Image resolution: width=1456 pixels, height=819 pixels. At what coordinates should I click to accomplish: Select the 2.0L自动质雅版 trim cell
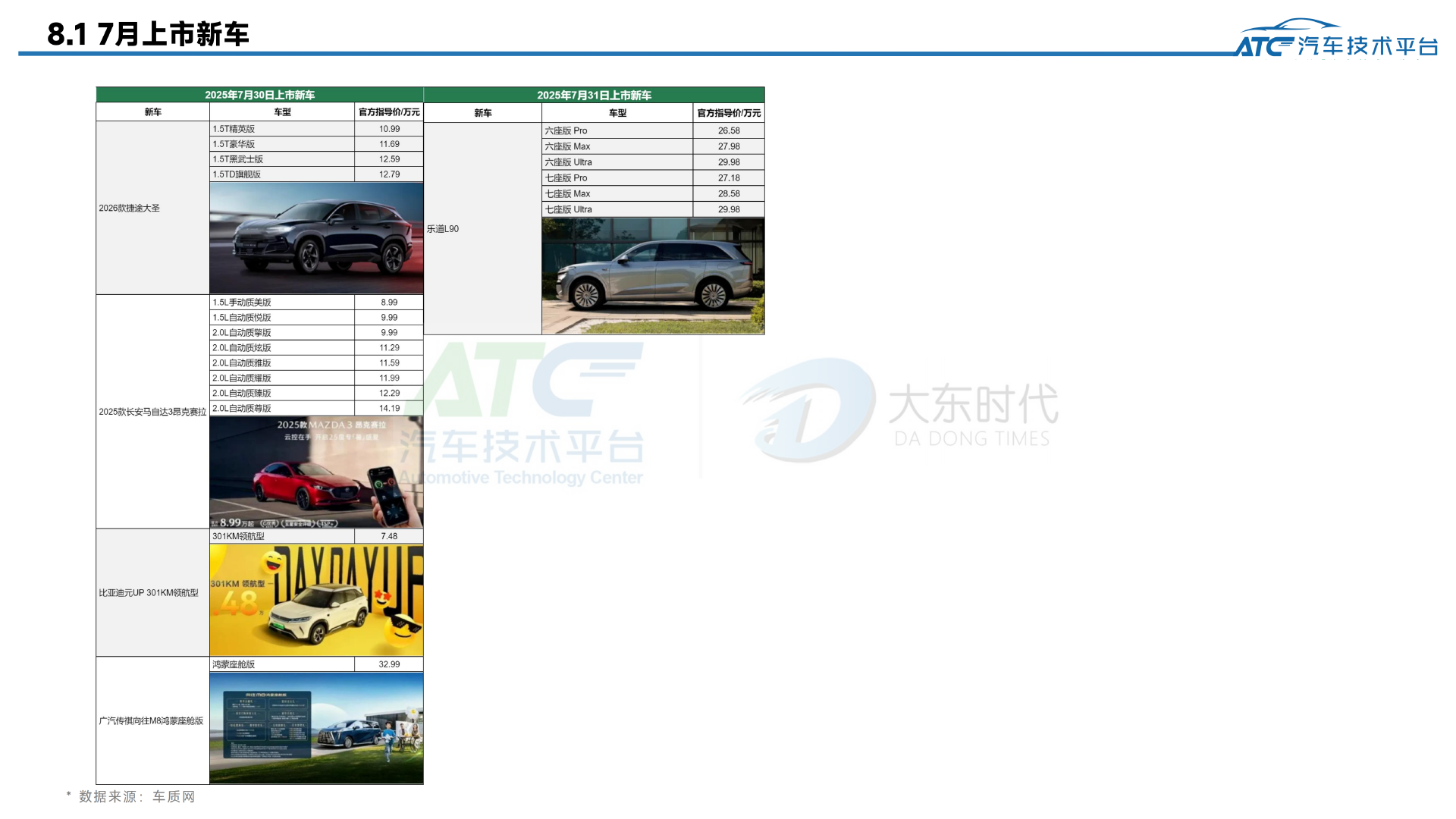tap(282, 363)
